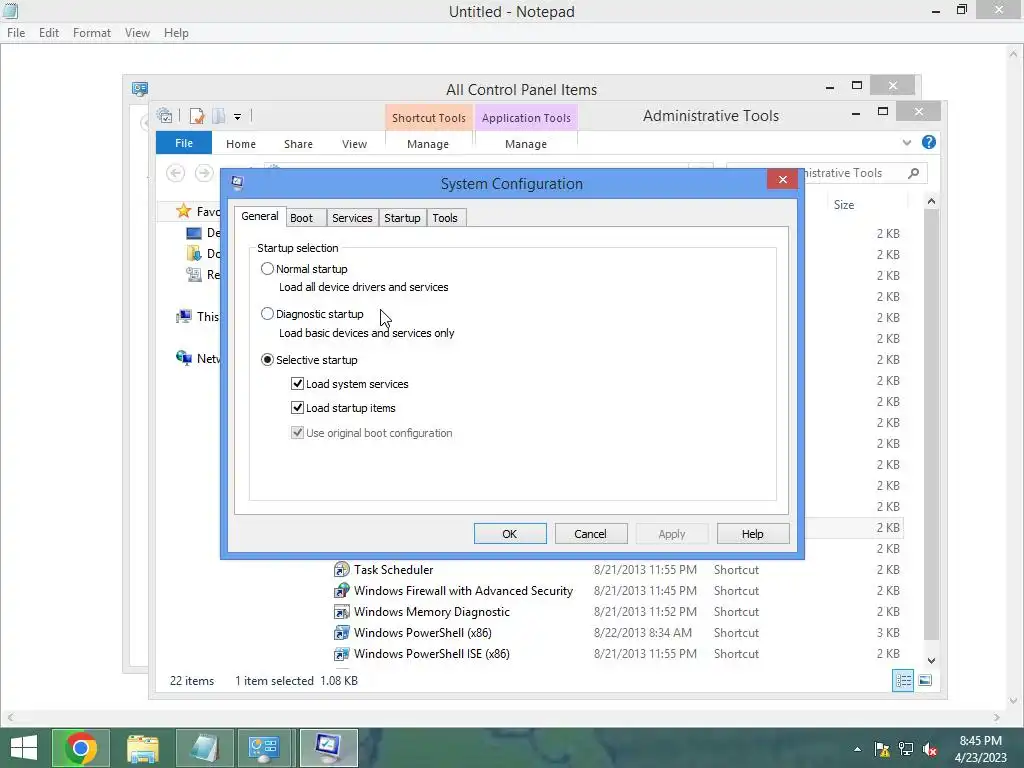Open the Startup tab

[402, 218]
